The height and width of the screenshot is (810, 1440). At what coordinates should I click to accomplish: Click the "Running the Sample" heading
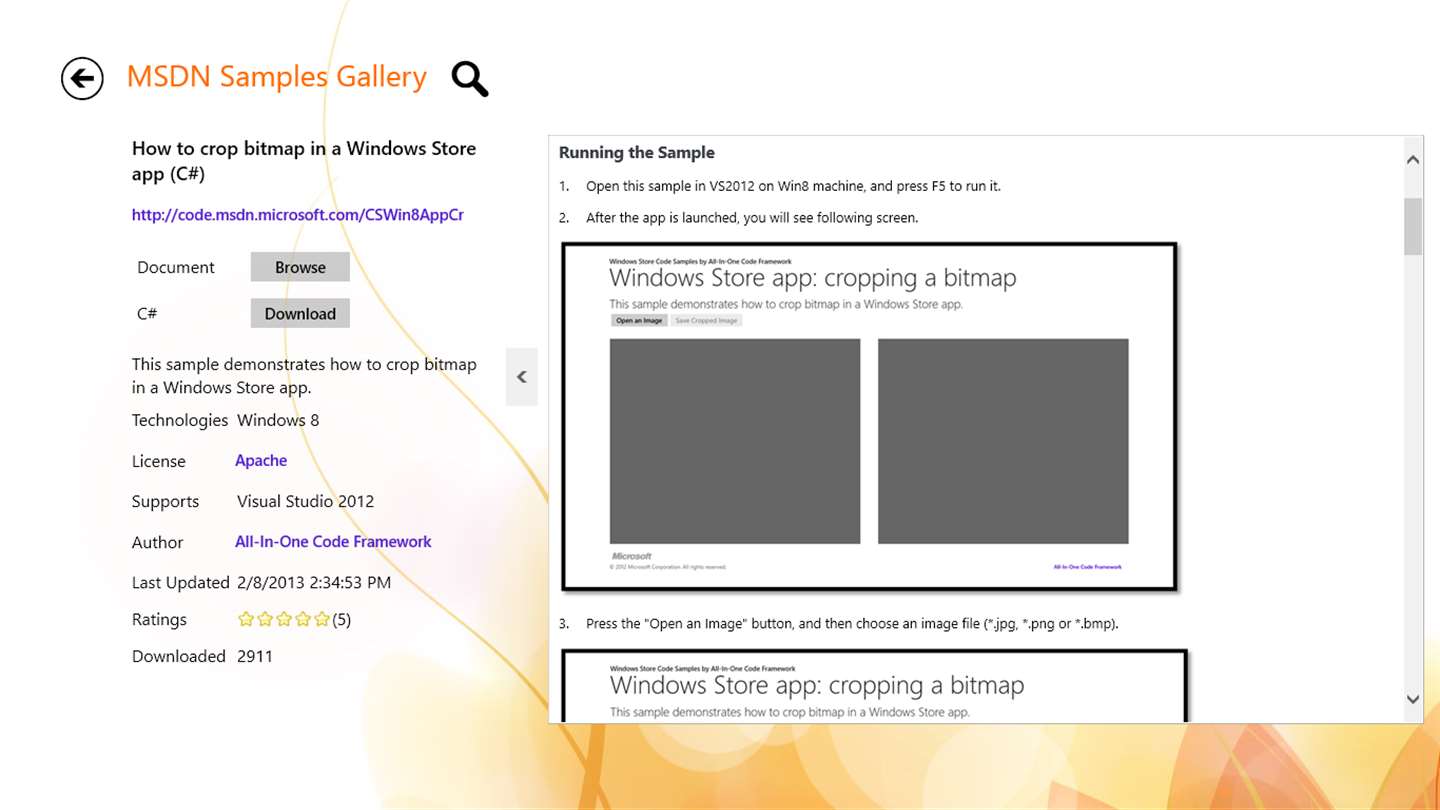point(637,153)
